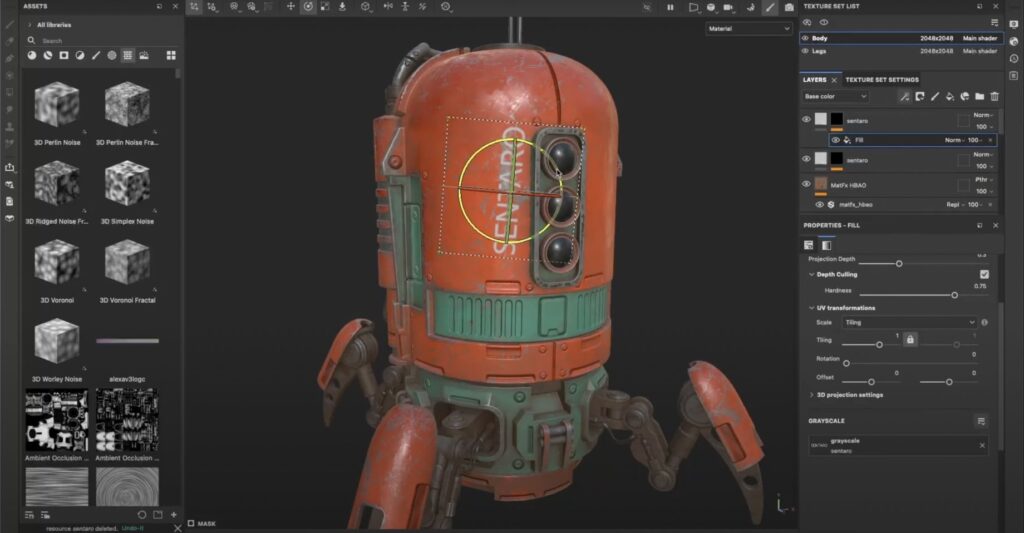The width and height of the screenshot is (1024, 533).
Task: Open the second Properties Fill tab icon
Action: coord(827,245)
